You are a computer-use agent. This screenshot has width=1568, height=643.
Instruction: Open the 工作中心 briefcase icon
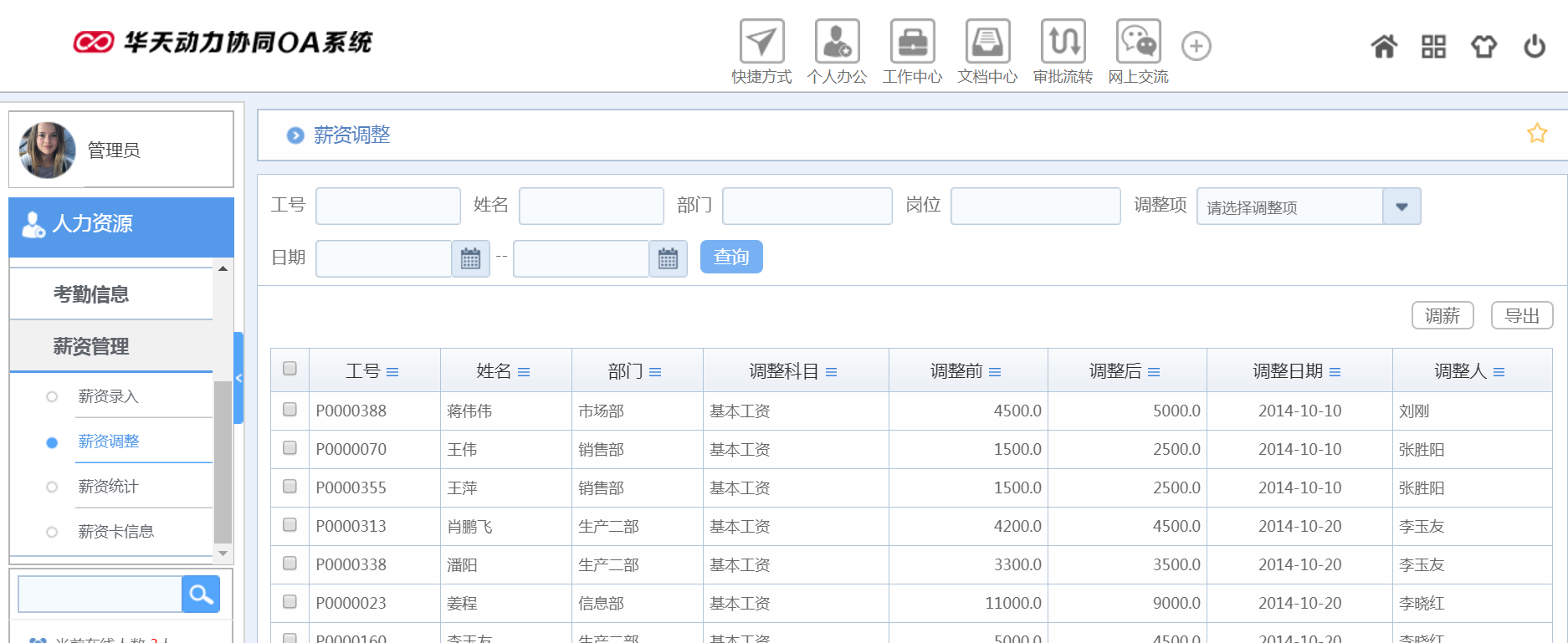(912, 42)
